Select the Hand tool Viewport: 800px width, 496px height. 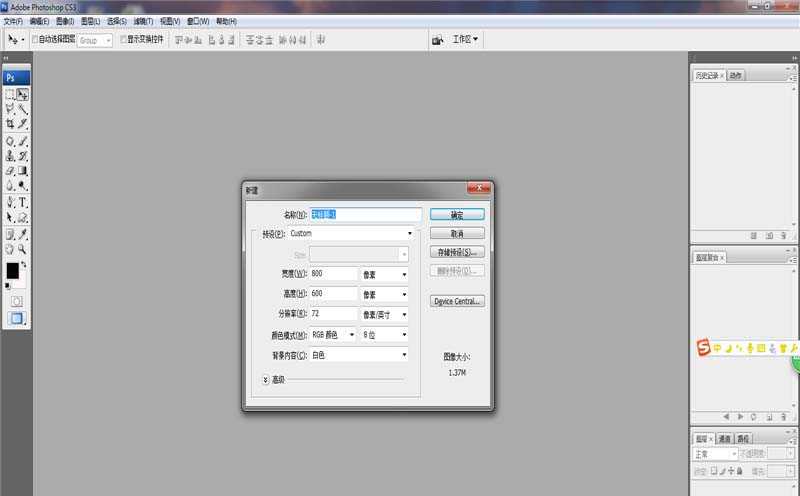point(10,249)
